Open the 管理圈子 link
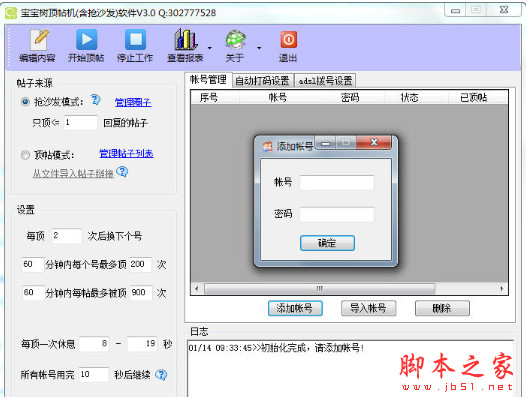526x398 pixels. point(133,102)
